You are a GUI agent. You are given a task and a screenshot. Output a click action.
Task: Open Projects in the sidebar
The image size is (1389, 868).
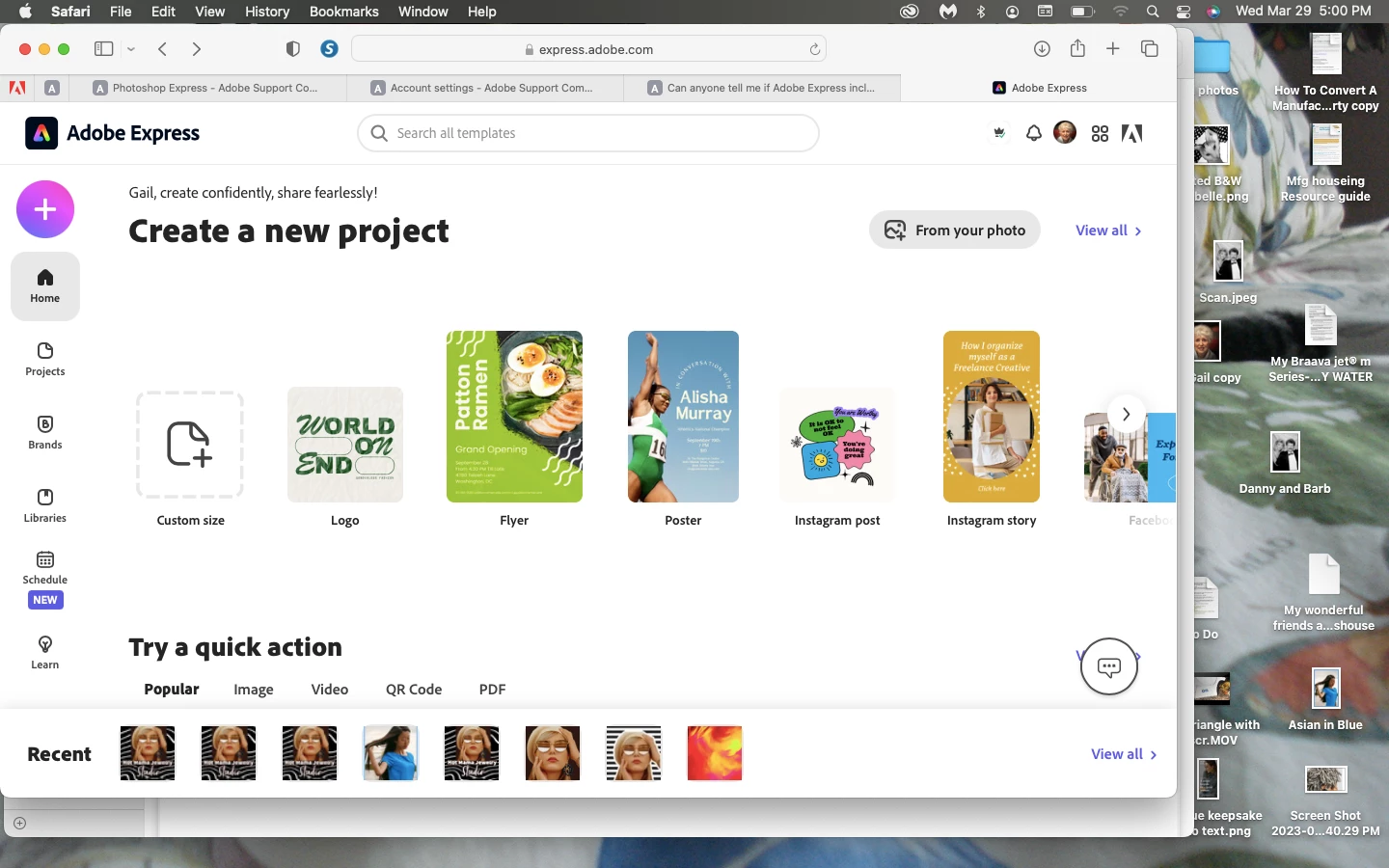click(45, 359)
